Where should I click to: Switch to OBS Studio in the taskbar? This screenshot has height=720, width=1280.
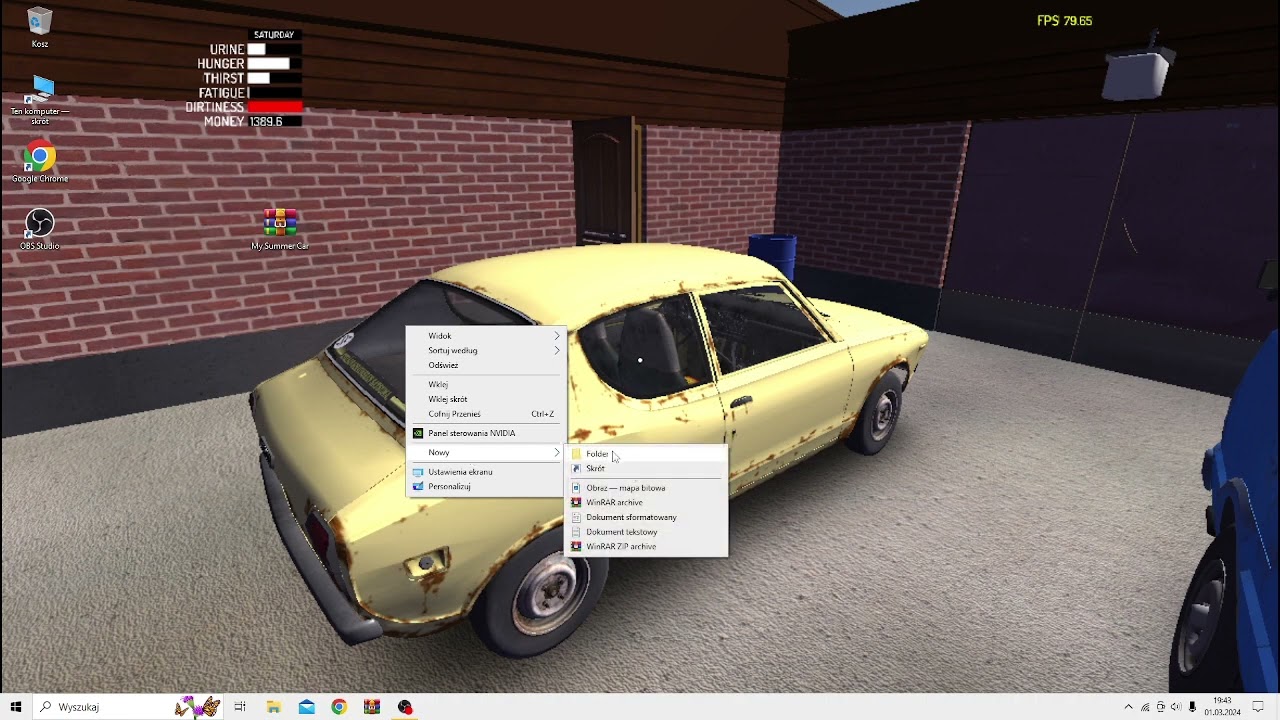(x=405, y=707)
